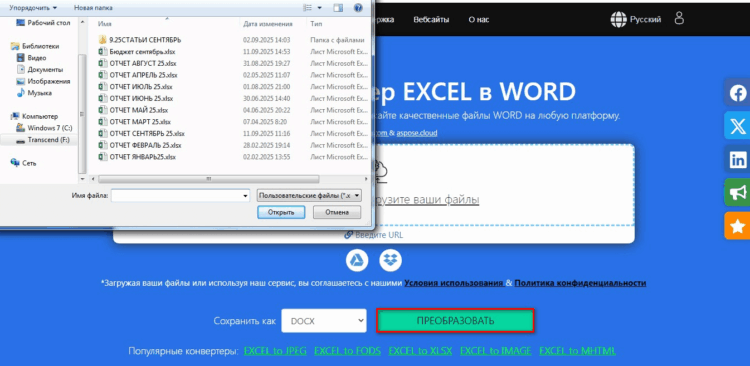
Task: Click the file list horizontal scrollbar
Action: coord(209,179)
